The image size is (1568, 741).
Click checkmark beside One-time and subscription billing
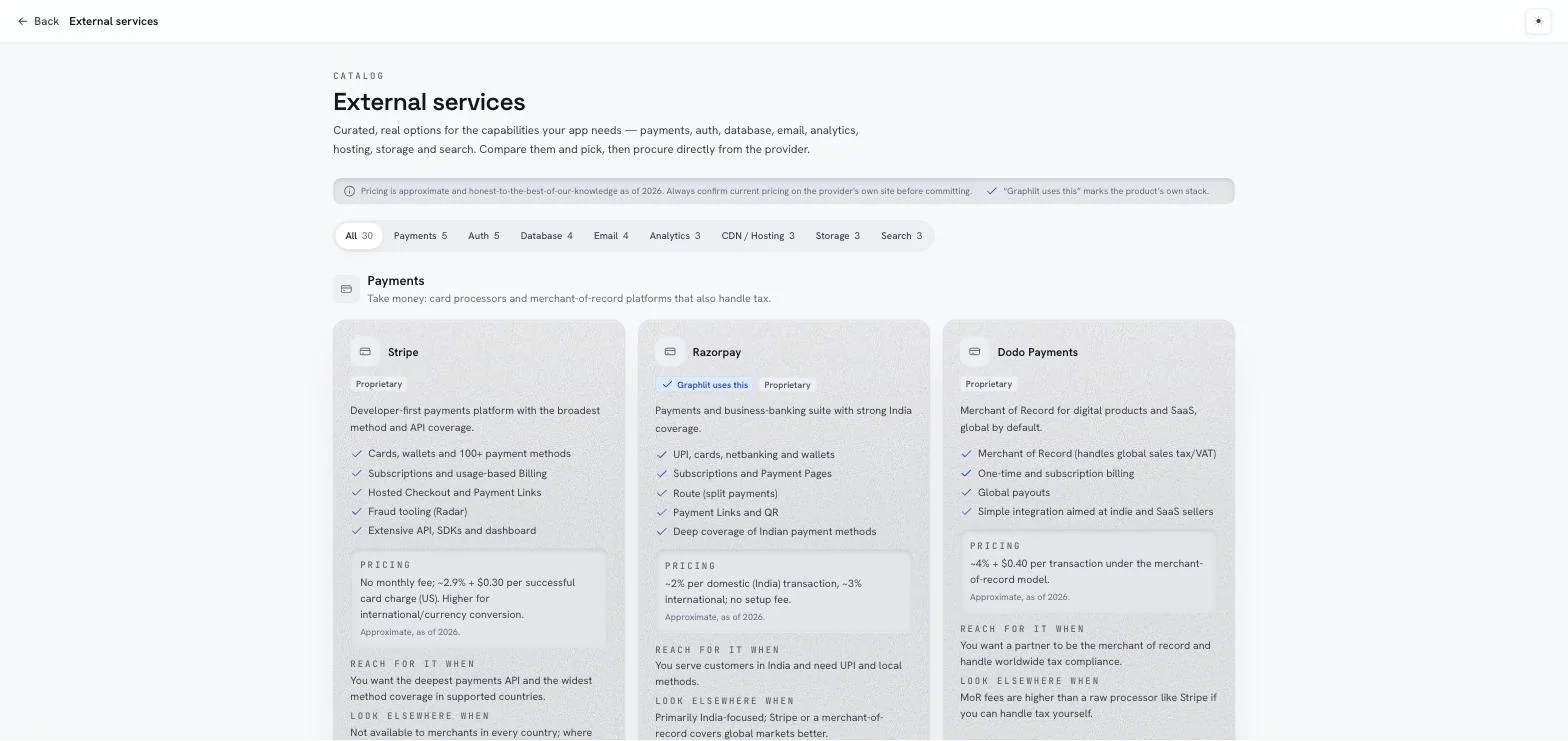pyautogui.click(x=966, y=474)
